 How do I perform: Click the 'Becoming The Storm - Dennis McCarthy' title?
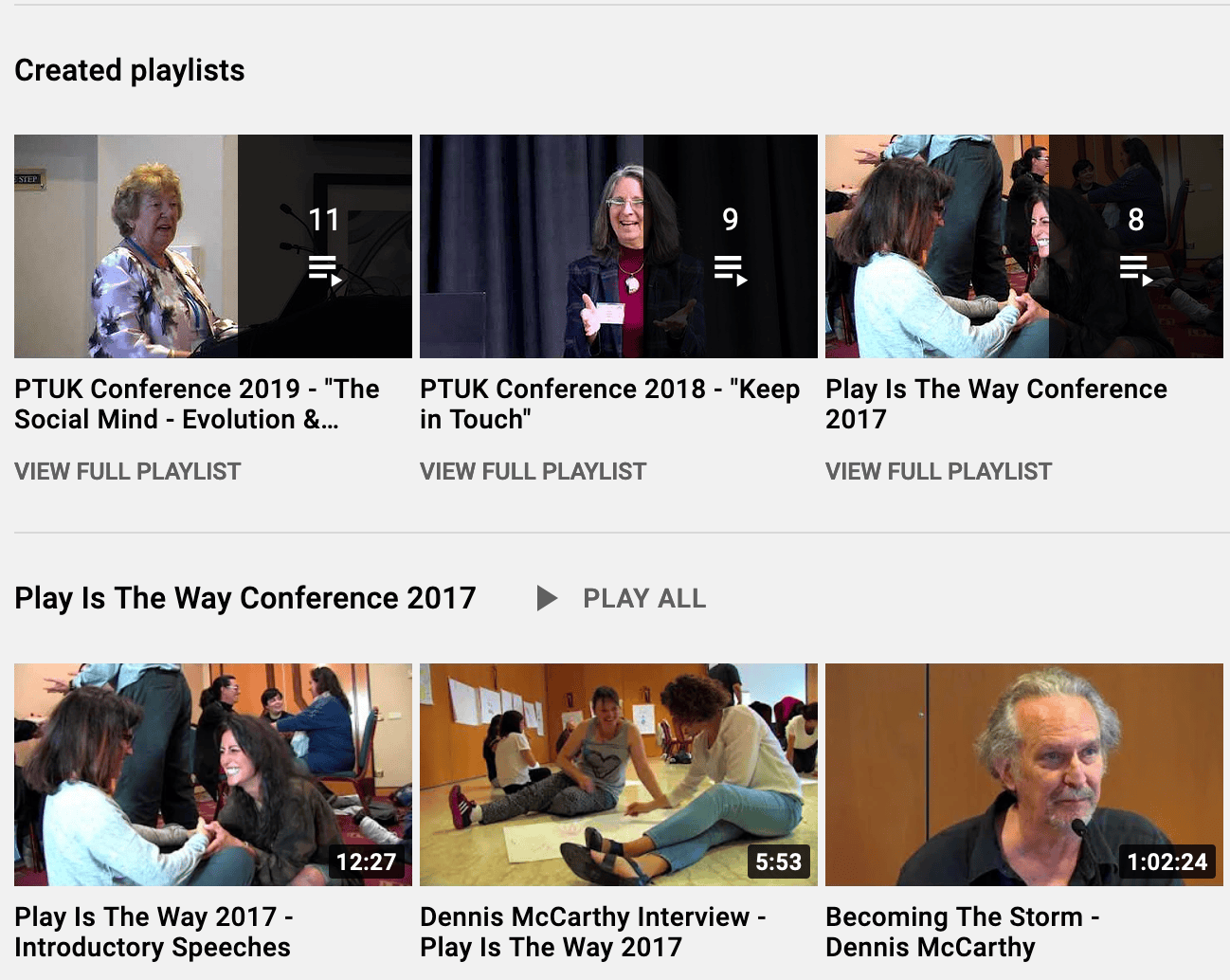[x=963, y=932]
